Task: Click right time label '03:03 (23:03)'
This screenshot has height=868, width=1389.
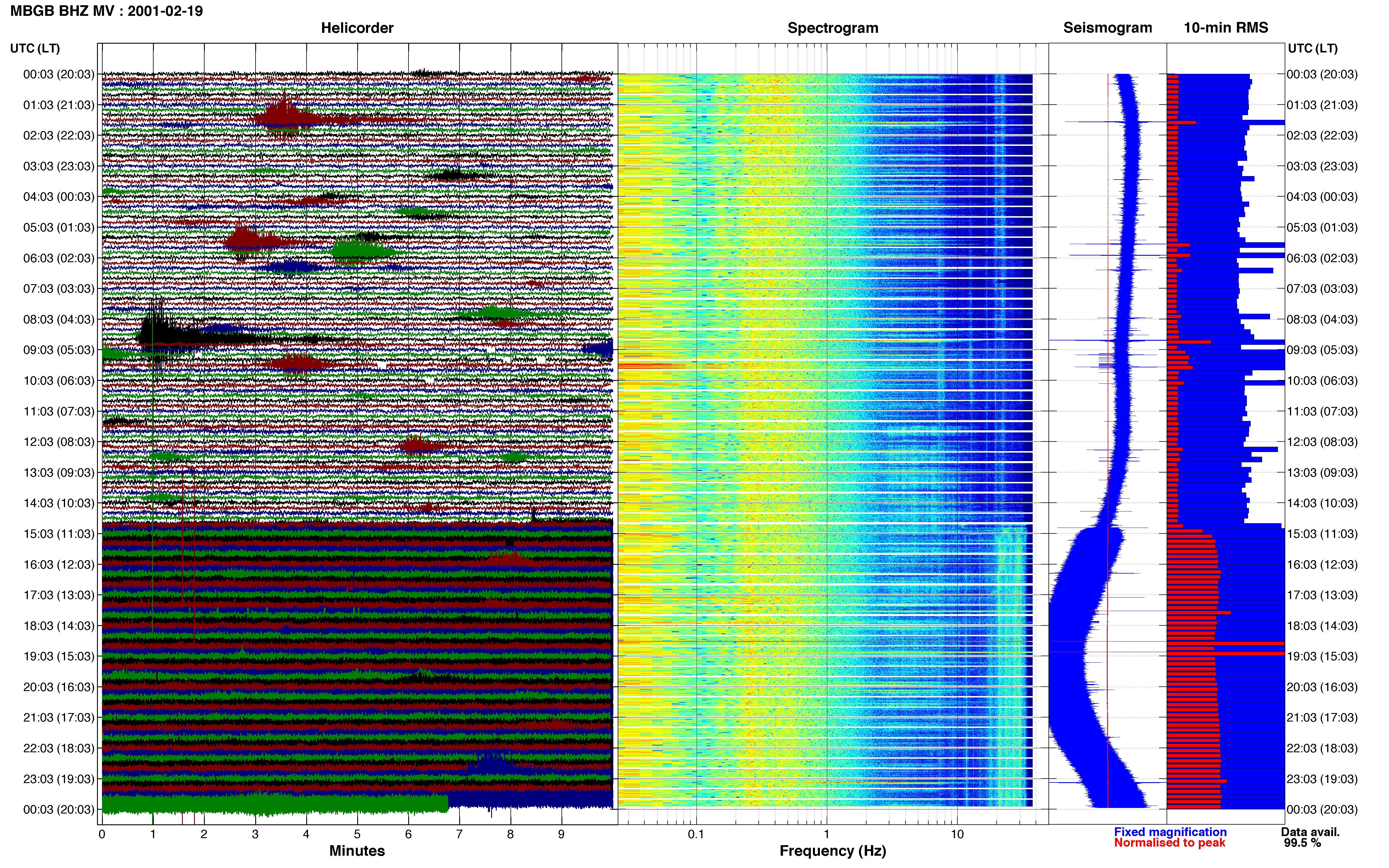Action: click(1322, 166)
